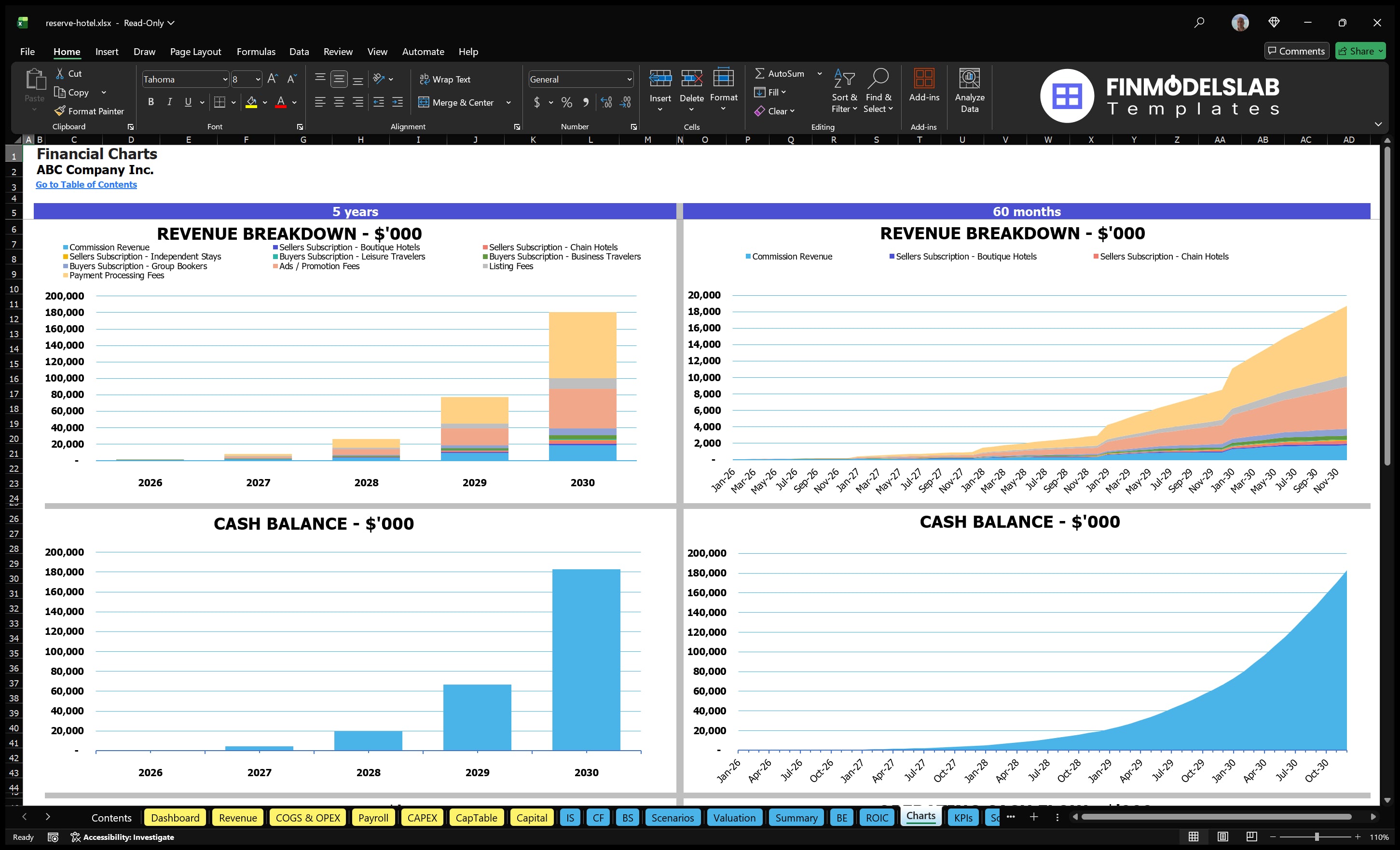Follow the Go to Table of Contents link

(x=86, y=184)
